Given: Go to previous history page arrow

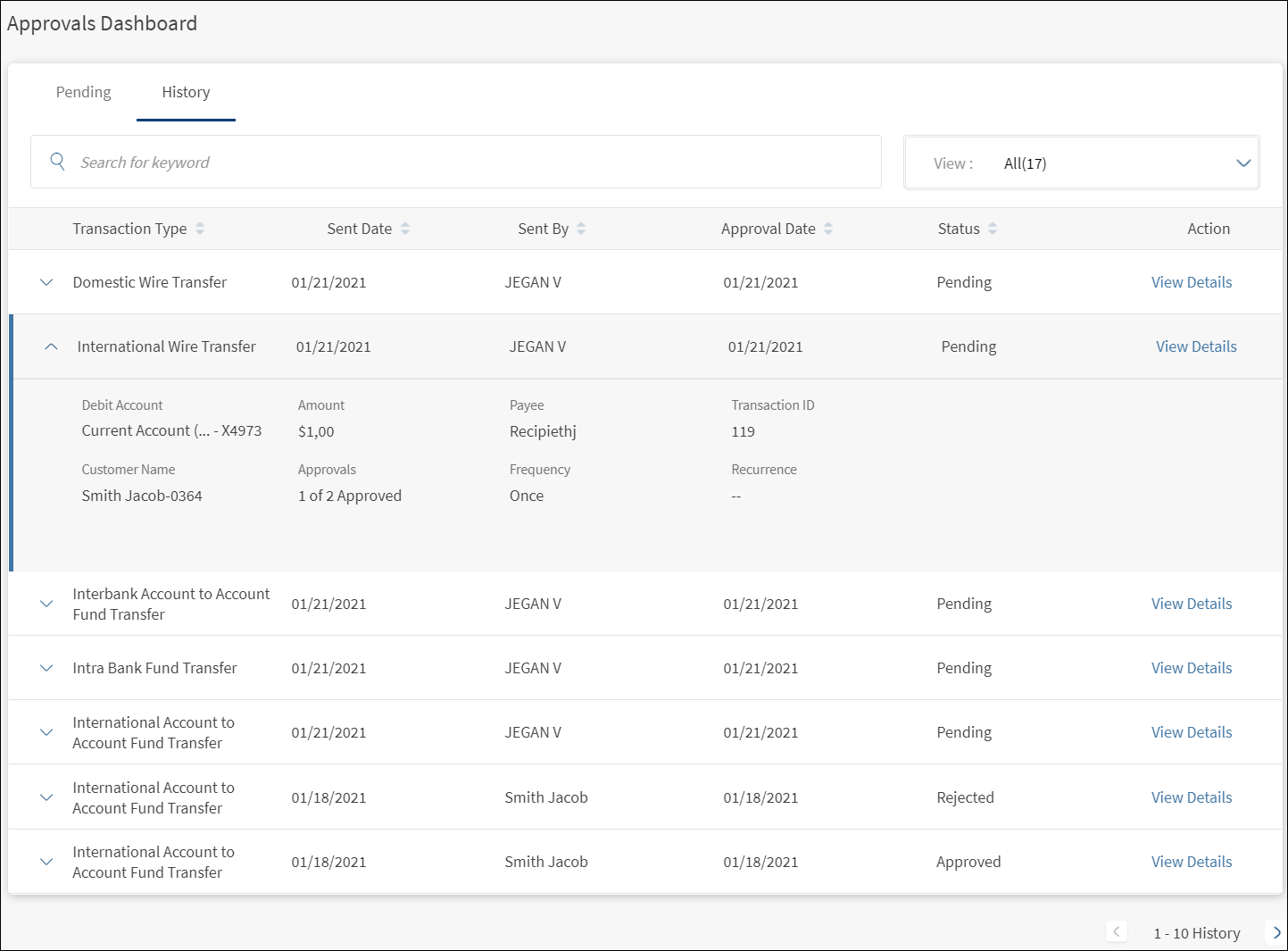Looking at the screenshot, I should point(1116,932).
